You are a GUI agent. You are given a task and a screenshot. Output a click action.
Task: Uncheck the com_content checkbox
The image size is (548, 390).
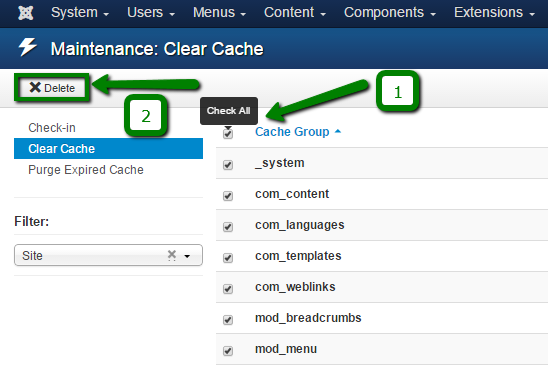[228, 196]
